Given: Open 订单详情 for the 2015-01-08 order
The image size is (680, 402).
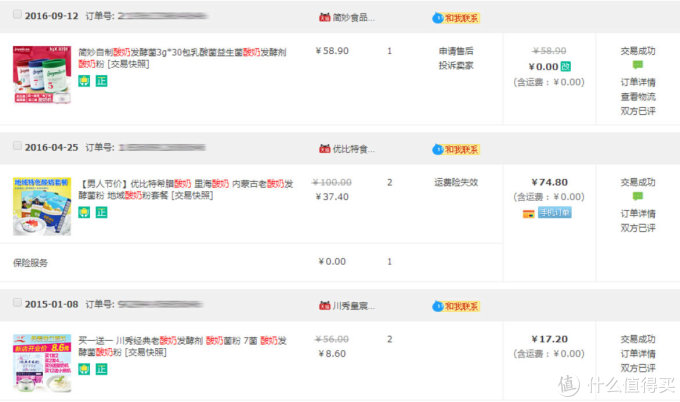Looking at the screenshot, I should (638, 353).
